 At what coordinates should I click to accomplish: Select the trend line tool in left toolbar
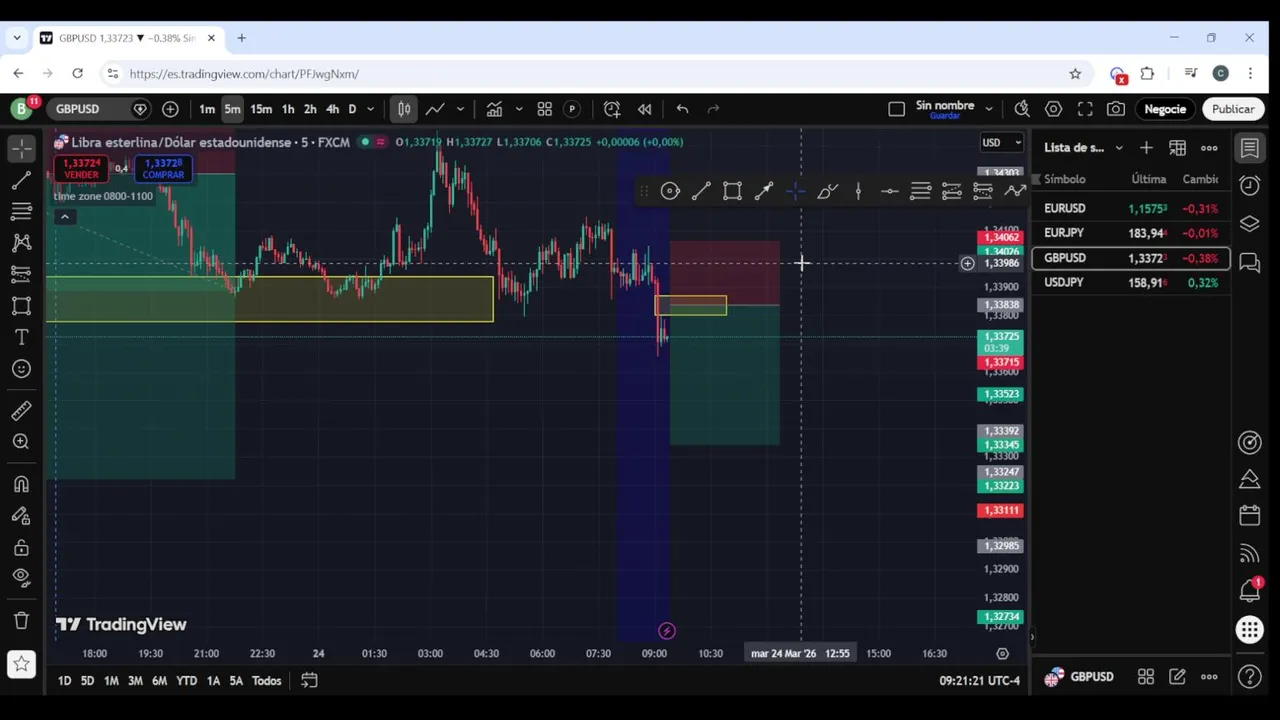21,180
